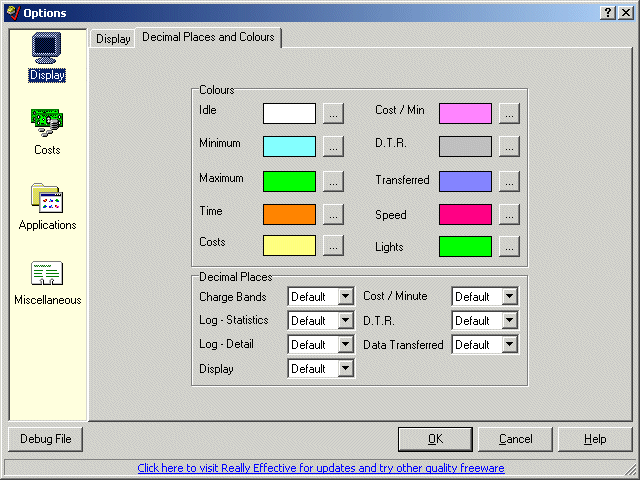Click the Speed magenta colour swatch
Image resolution: width=640 pixels, height=480 pixels.
click(x=465, y=214)
